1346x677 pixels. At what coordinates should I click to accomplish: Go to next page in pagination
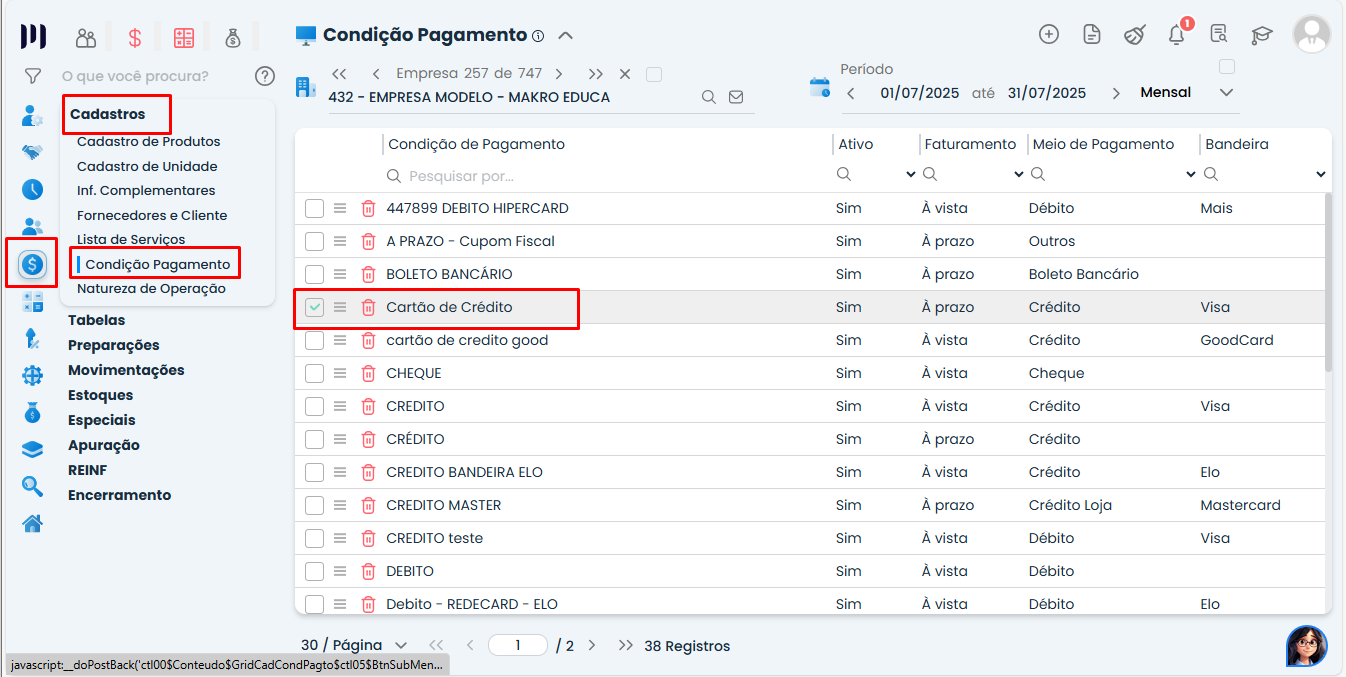(592, 646)
